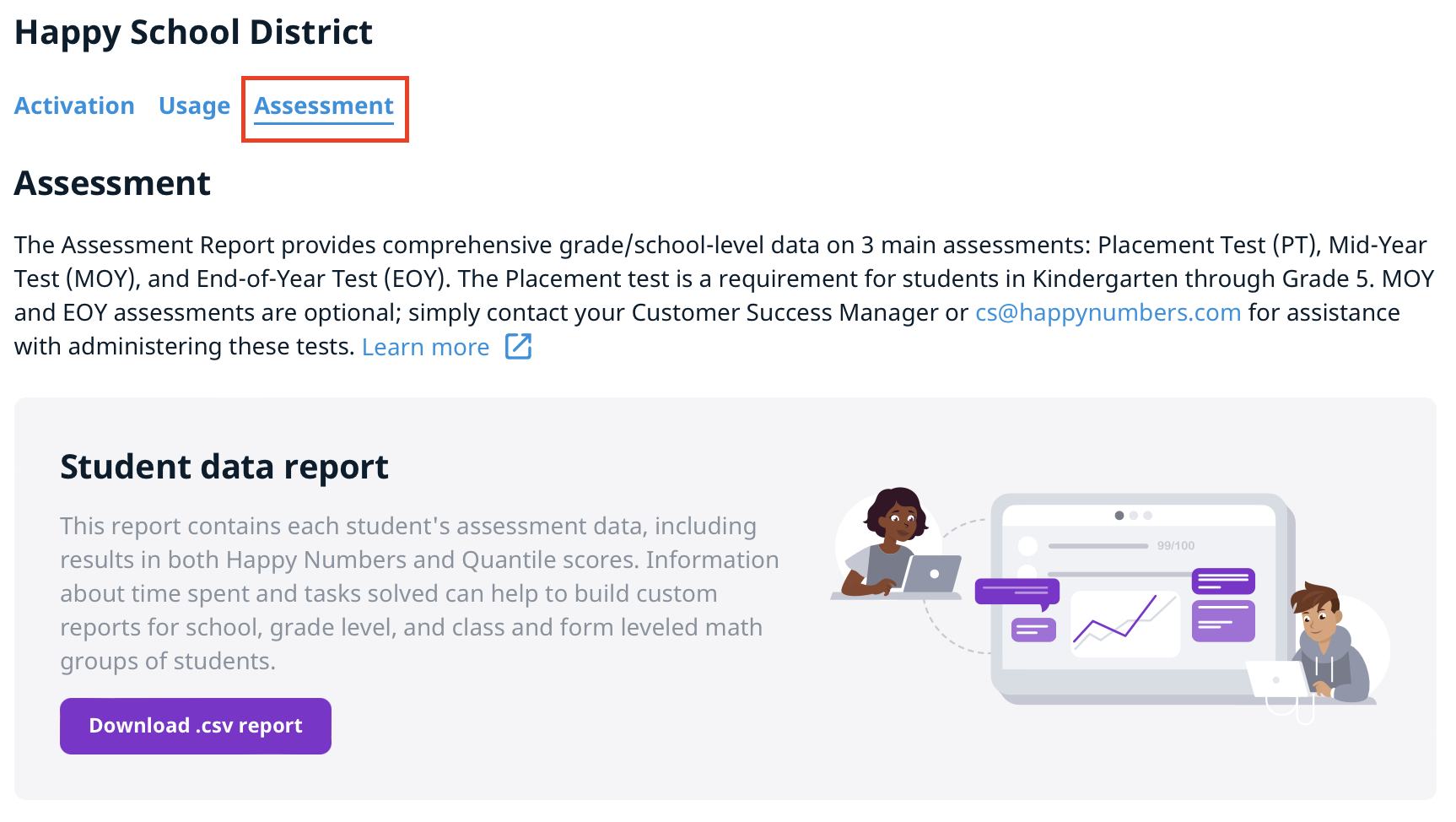
Task: Switch to the Usage tab
Action: [194, 106]
